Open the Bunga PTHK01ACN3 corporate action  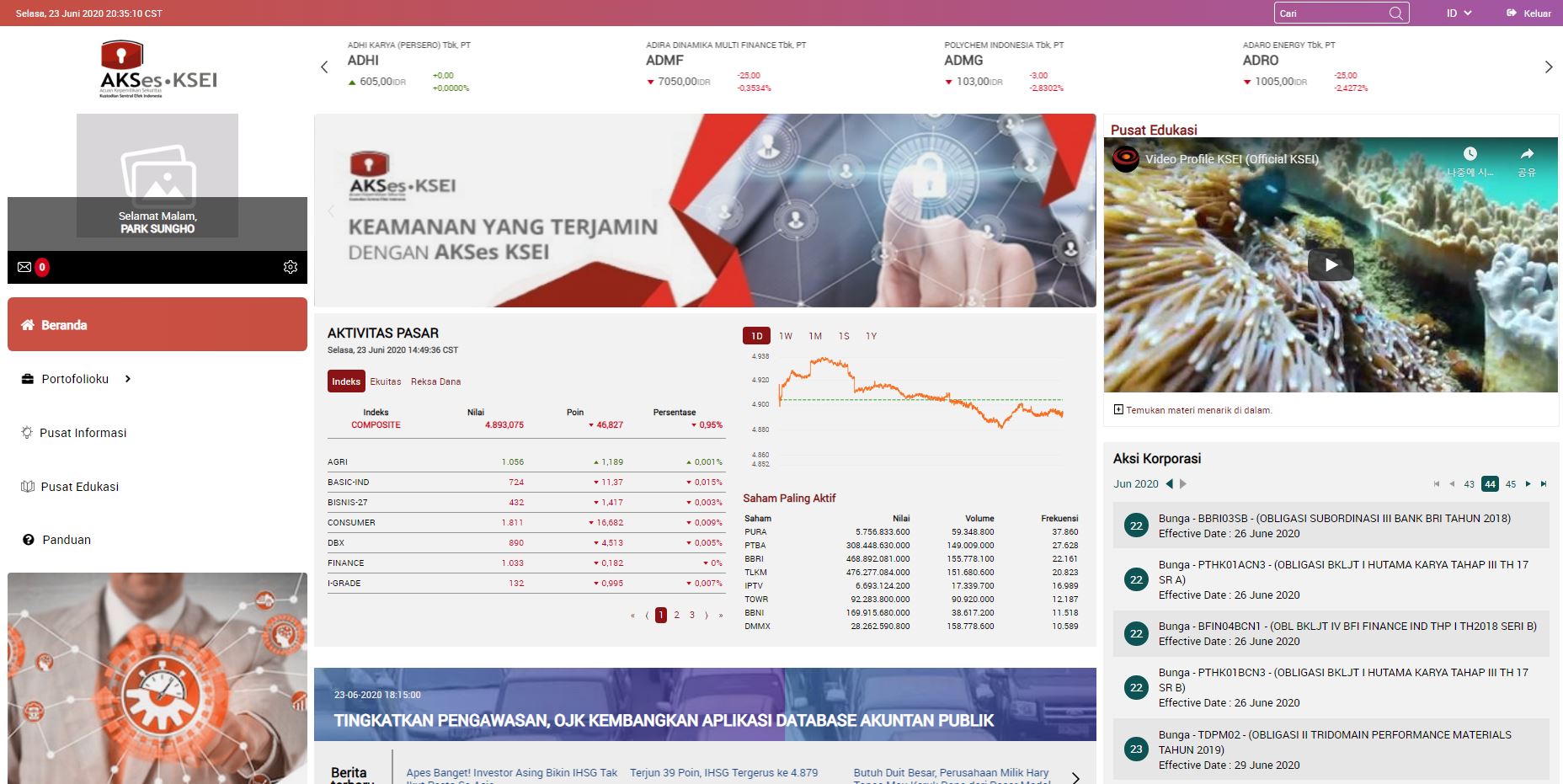[1331, 579]
